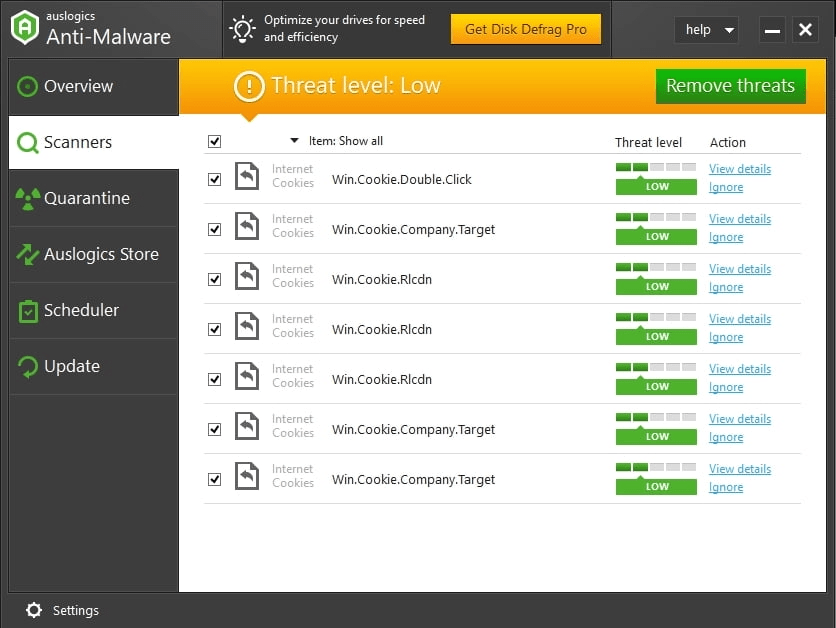Select the Quarantine sidebar icon

(27, 198)
